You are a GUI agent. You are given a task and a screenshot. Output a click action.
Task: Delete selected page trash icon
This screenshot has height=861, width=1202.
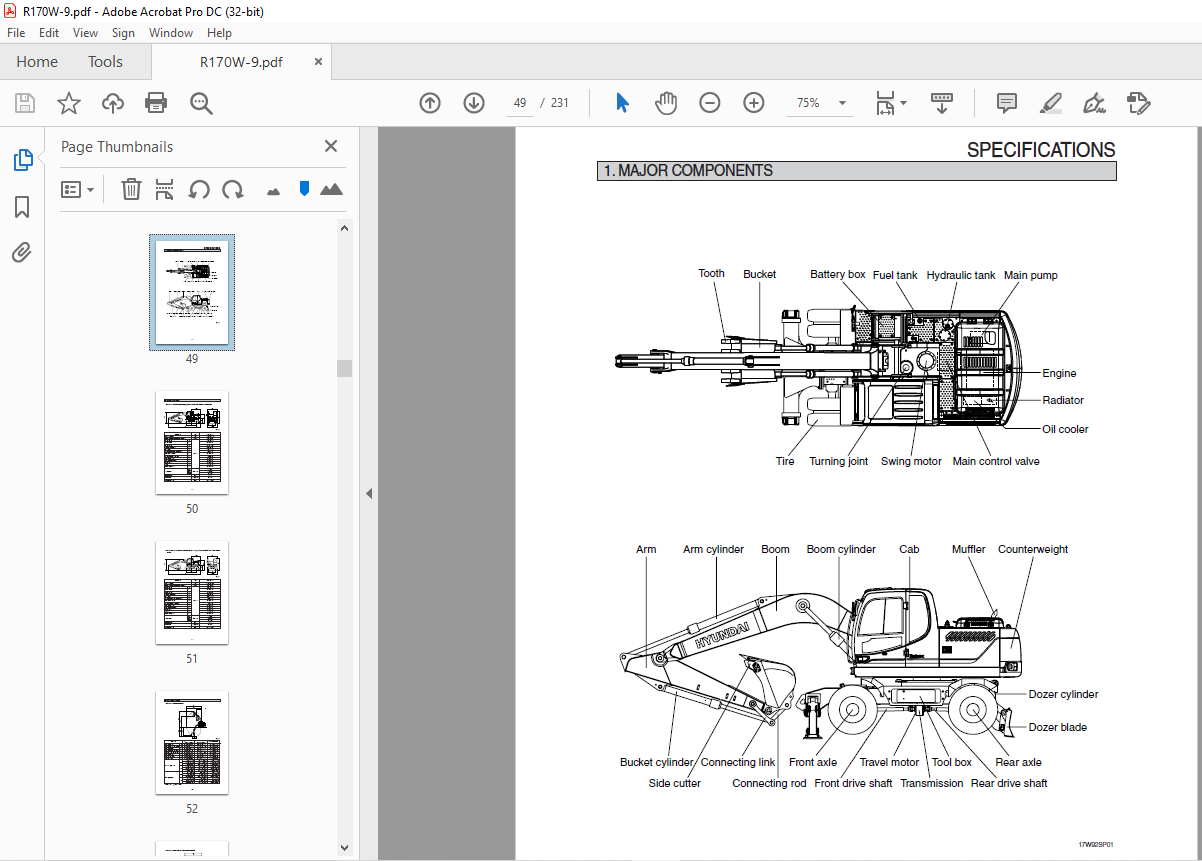point(131,189)
